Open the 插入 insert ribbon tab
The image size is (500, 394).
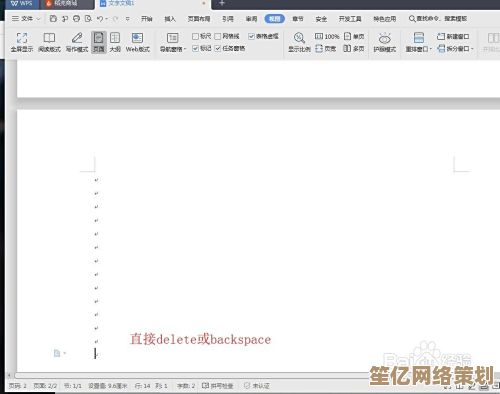tap(170, 19)
